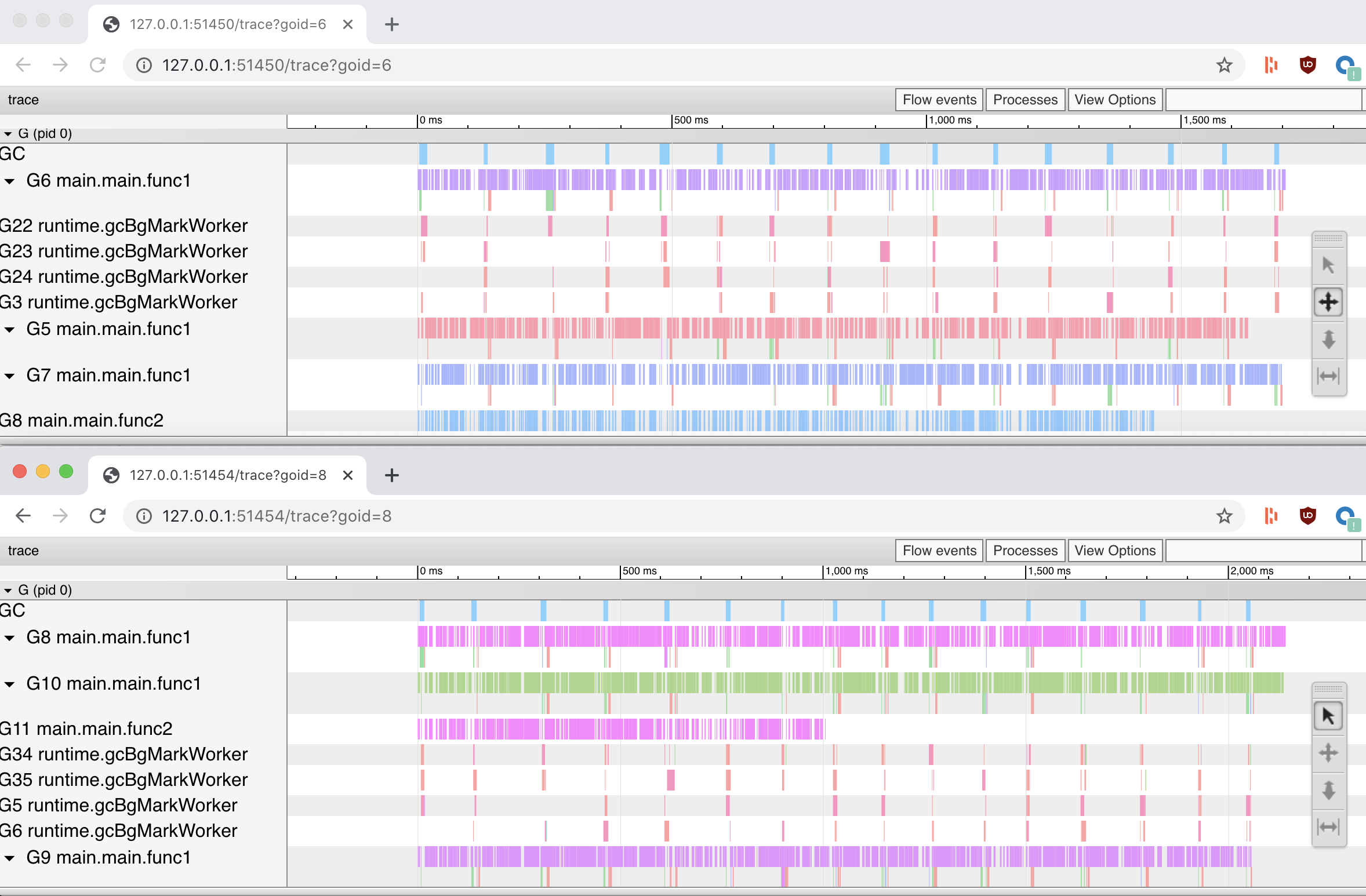
Task: Click the uBlock Origin extension icon
Action: (x=1309, y=65)
